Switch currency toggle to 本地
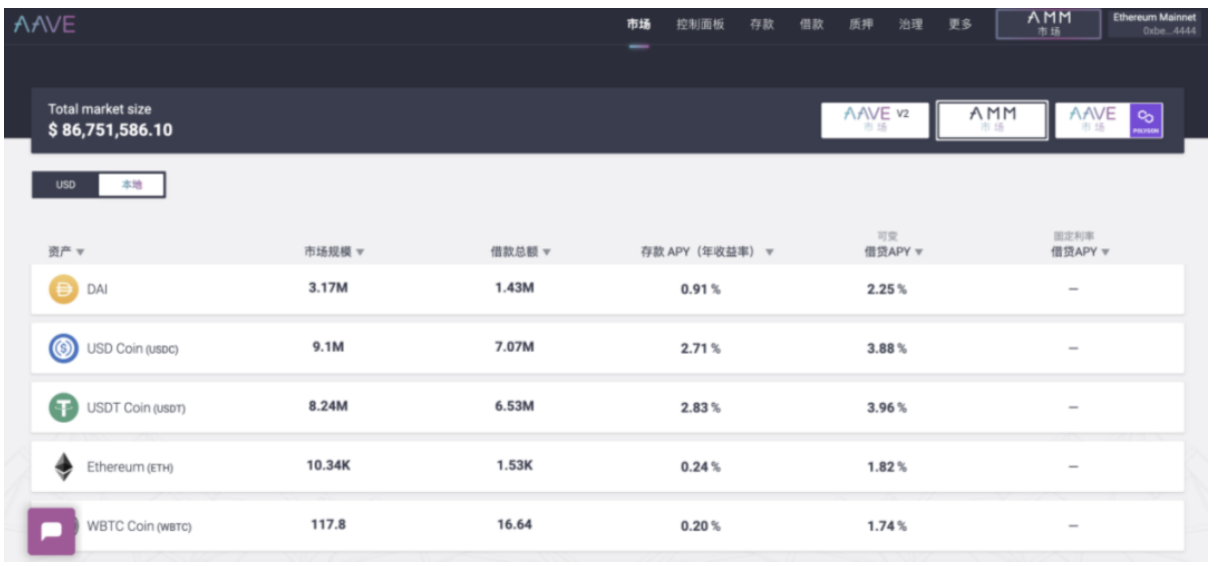Image resolution: width=1218 pixels, height=566 pixels. [132, 185]
